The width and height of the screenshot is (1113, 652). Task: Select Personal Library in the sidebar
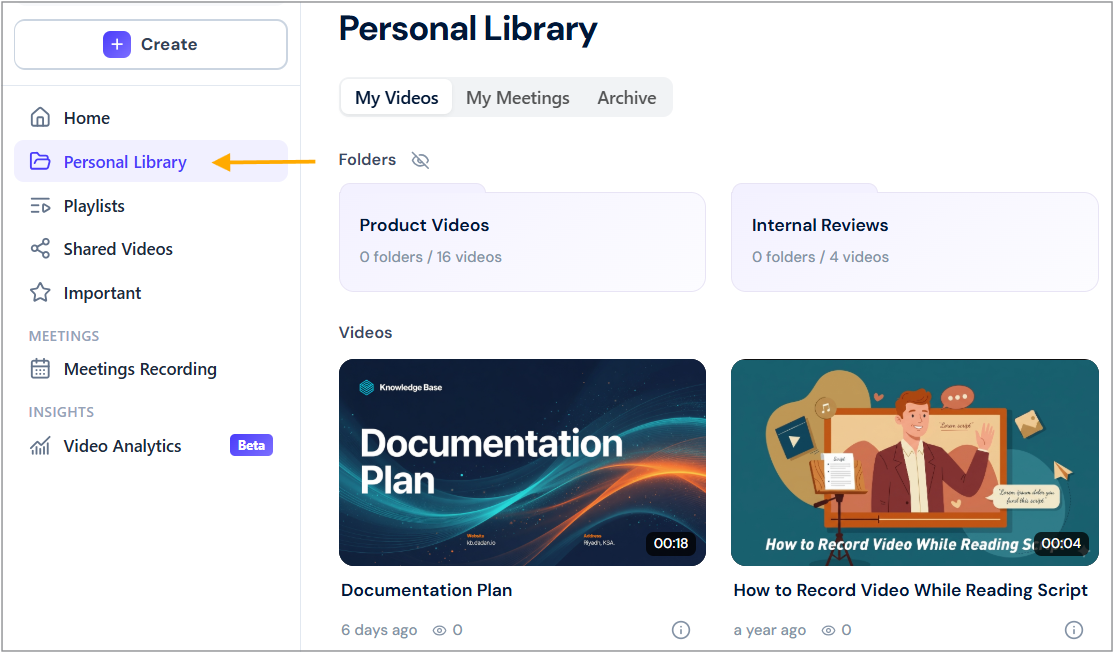150,162
